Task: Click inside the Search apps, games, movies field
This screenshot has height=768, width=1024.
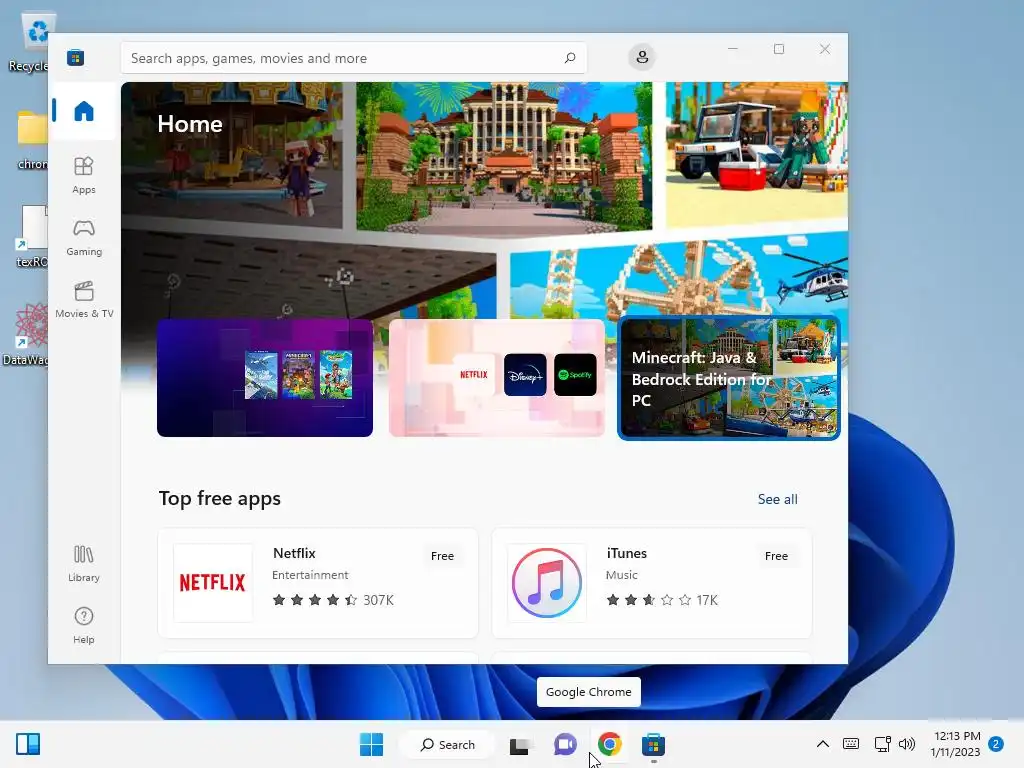Action: point(353,57)
